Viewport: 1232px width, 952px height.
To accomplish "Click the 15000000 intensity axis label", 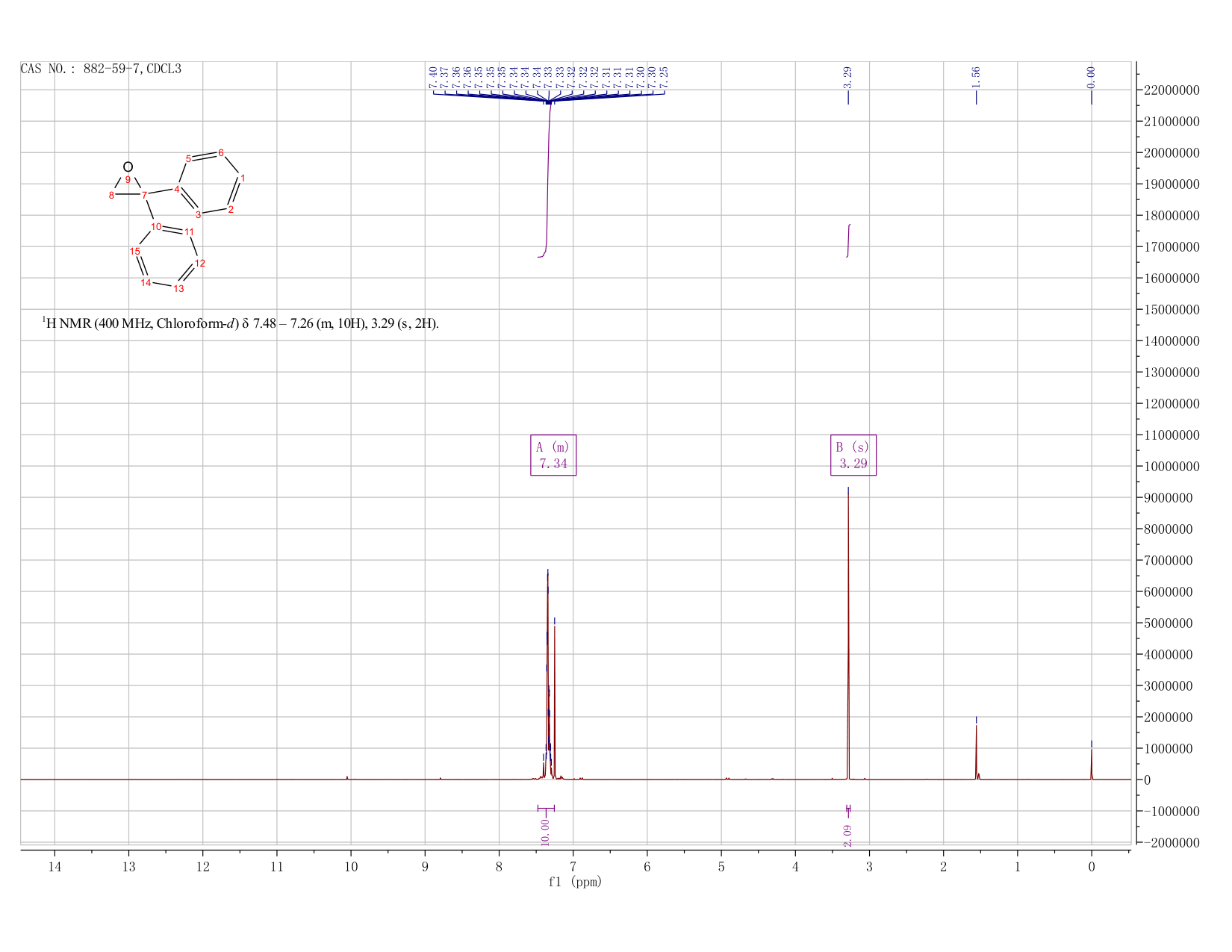I will pos(1172,310).
